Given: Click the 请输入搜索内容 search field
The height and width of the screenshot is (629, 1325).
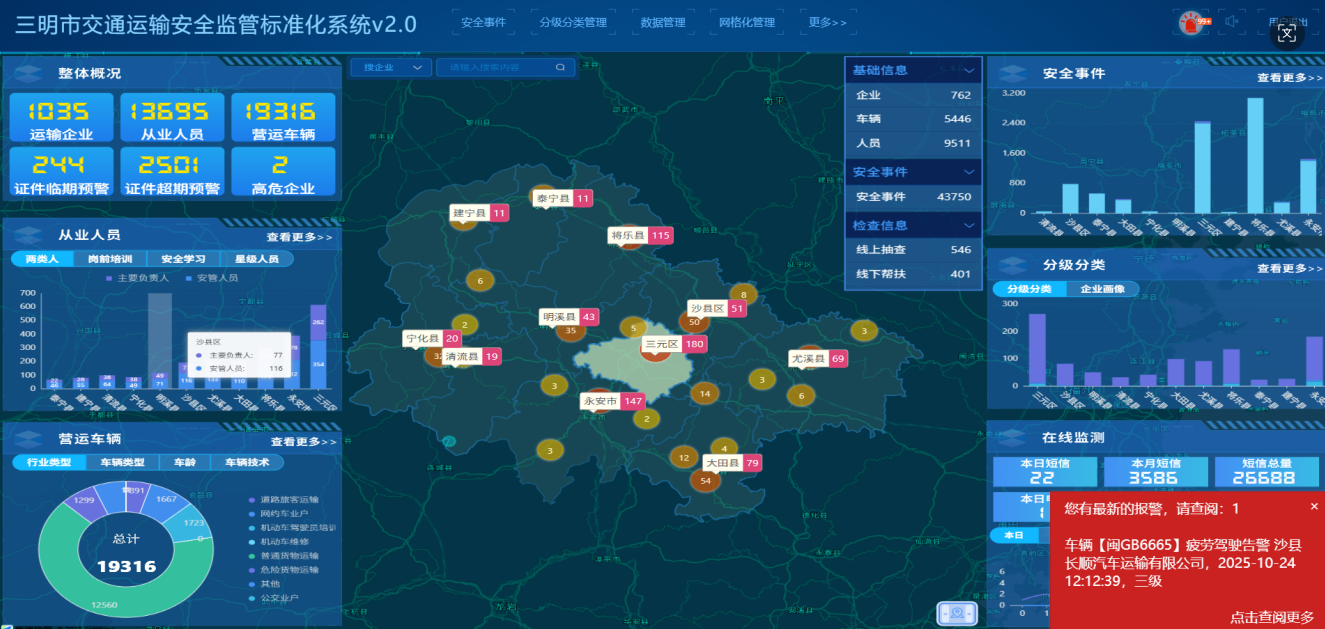Looking at the screenshot, I should pos(495,68).
